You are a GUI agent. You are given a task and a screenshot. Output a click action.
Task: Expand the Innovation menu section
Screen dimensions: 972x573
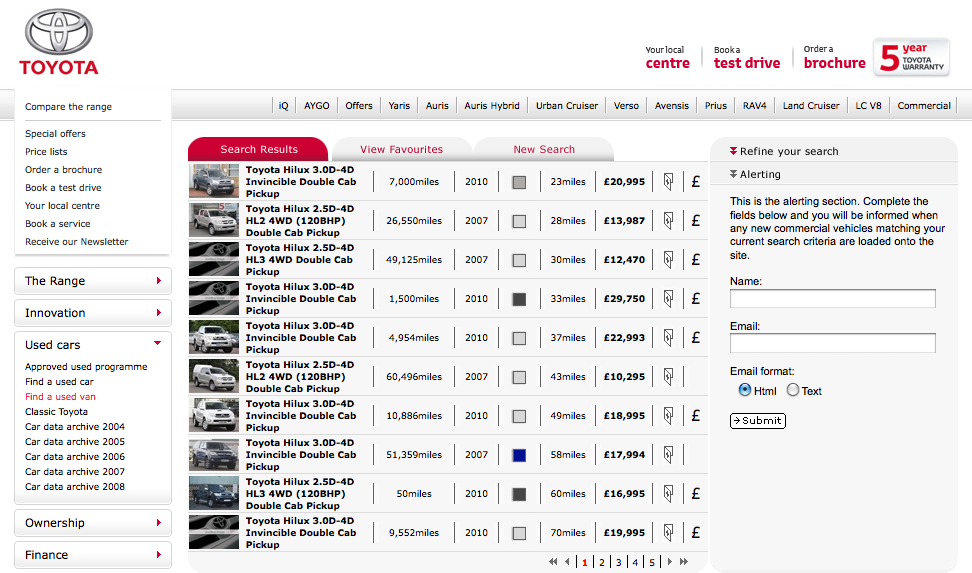point(93,313)
